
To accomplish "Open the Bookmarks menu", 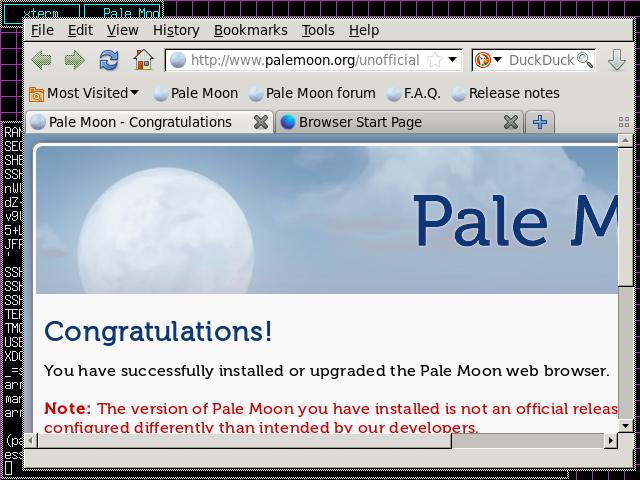I will coord(251,30).
